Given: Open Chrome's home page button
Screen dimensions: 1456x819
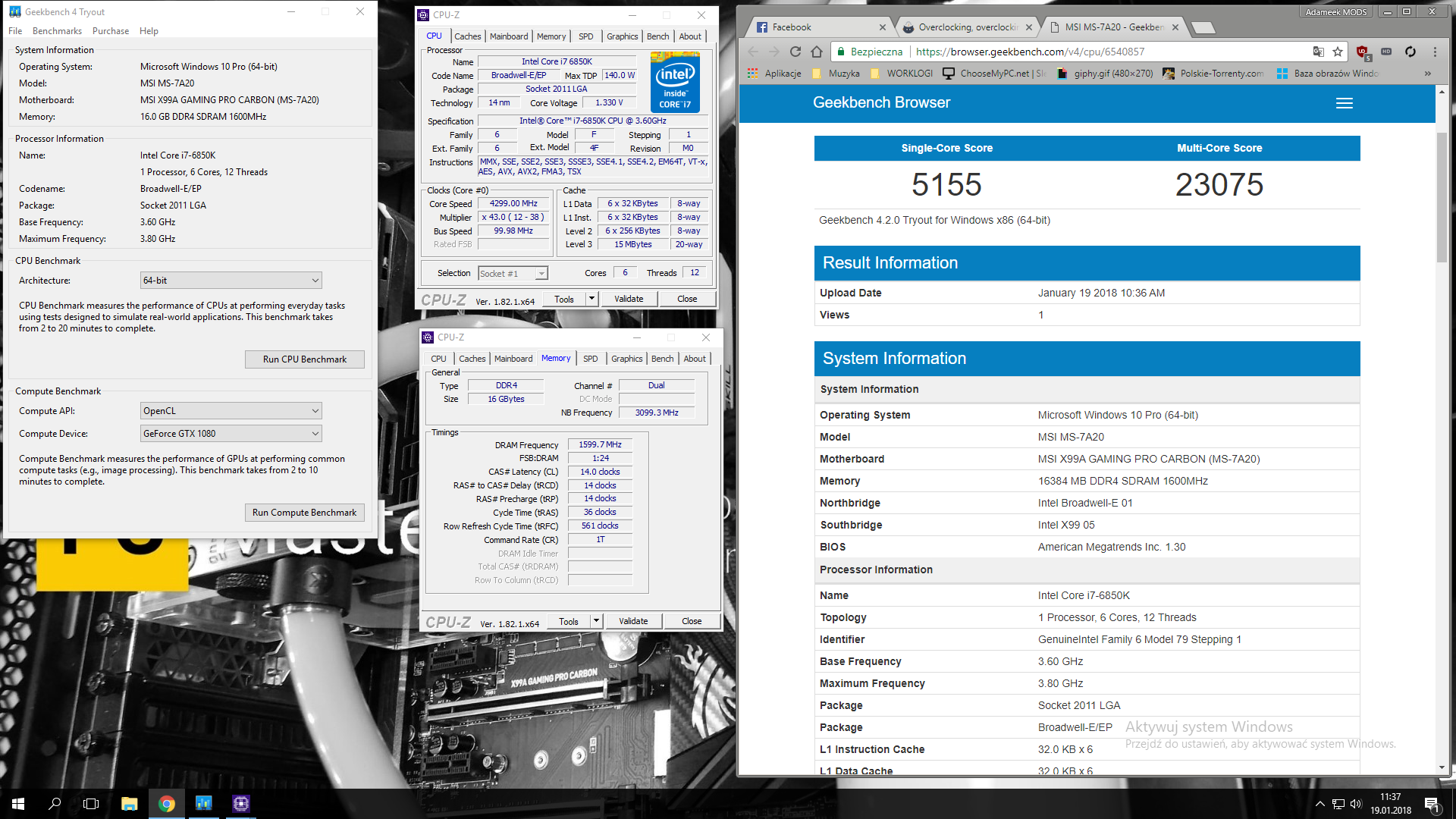Looking at the screenshot, I should [x=817, y=52].
